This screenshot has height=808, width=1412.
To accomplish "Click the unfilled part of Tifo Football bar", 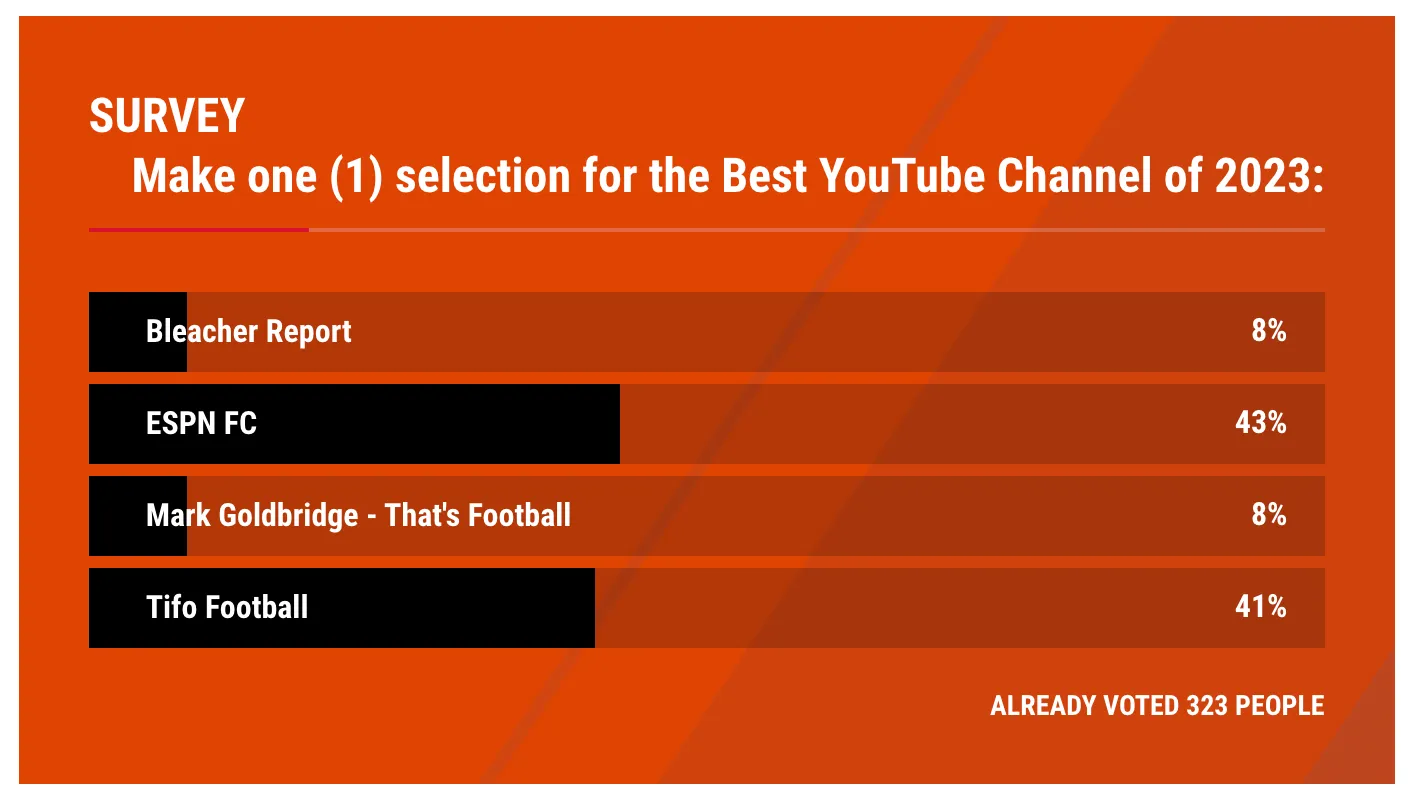I will 900,608.
